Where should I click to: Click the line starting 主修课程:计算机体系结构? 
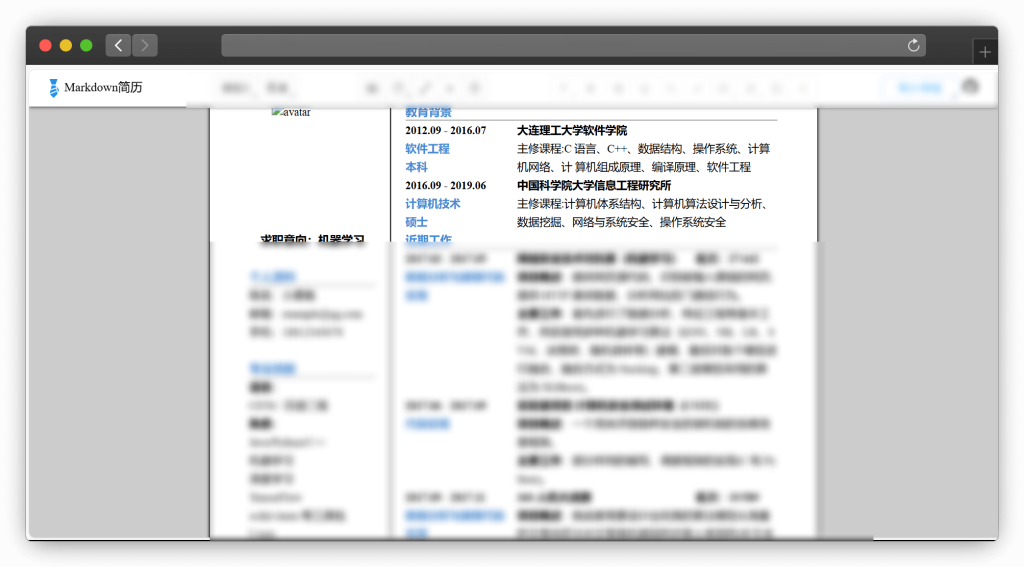tap(641, 204)
